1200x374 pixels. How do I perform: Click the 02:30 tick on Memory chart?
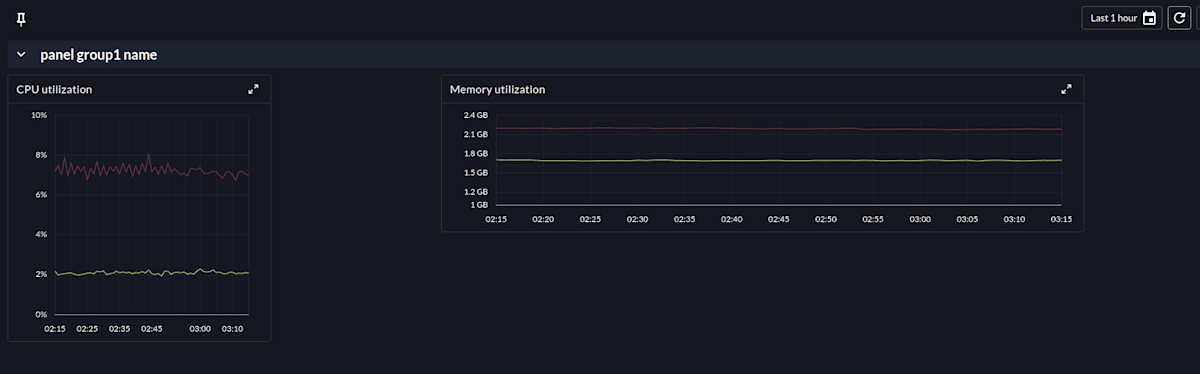pos(637,218)
